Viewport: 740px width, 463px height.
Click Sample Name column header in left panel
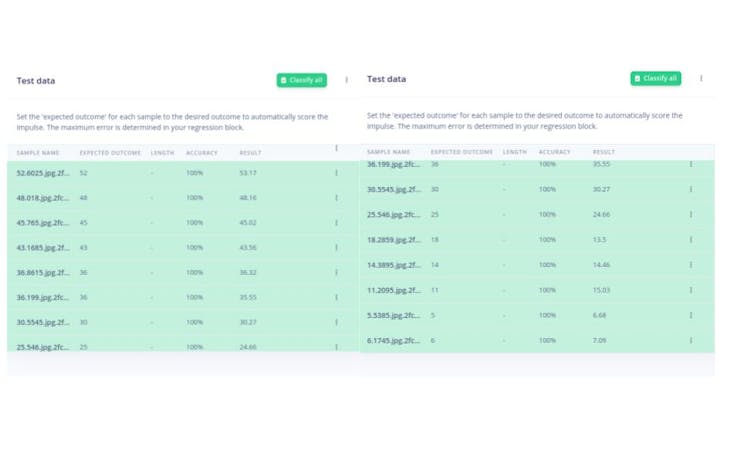point(38,153)
